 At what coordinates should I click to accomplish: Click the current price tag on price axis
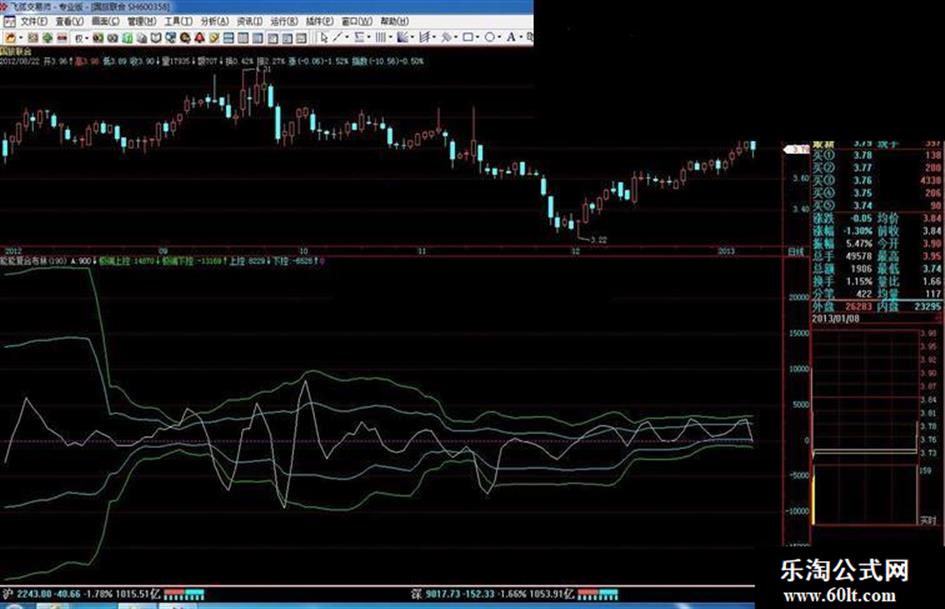tap(797, 149)
